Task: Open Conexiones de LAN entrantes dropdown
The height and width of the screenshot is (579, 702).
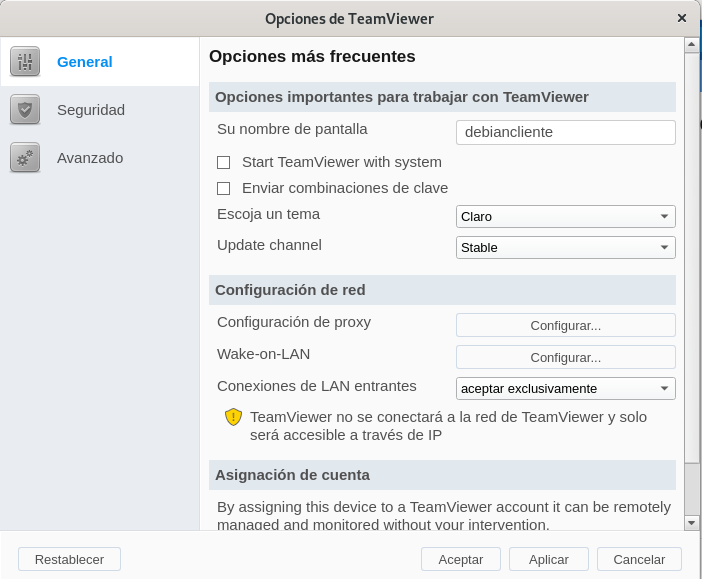Action: point(565,389)
